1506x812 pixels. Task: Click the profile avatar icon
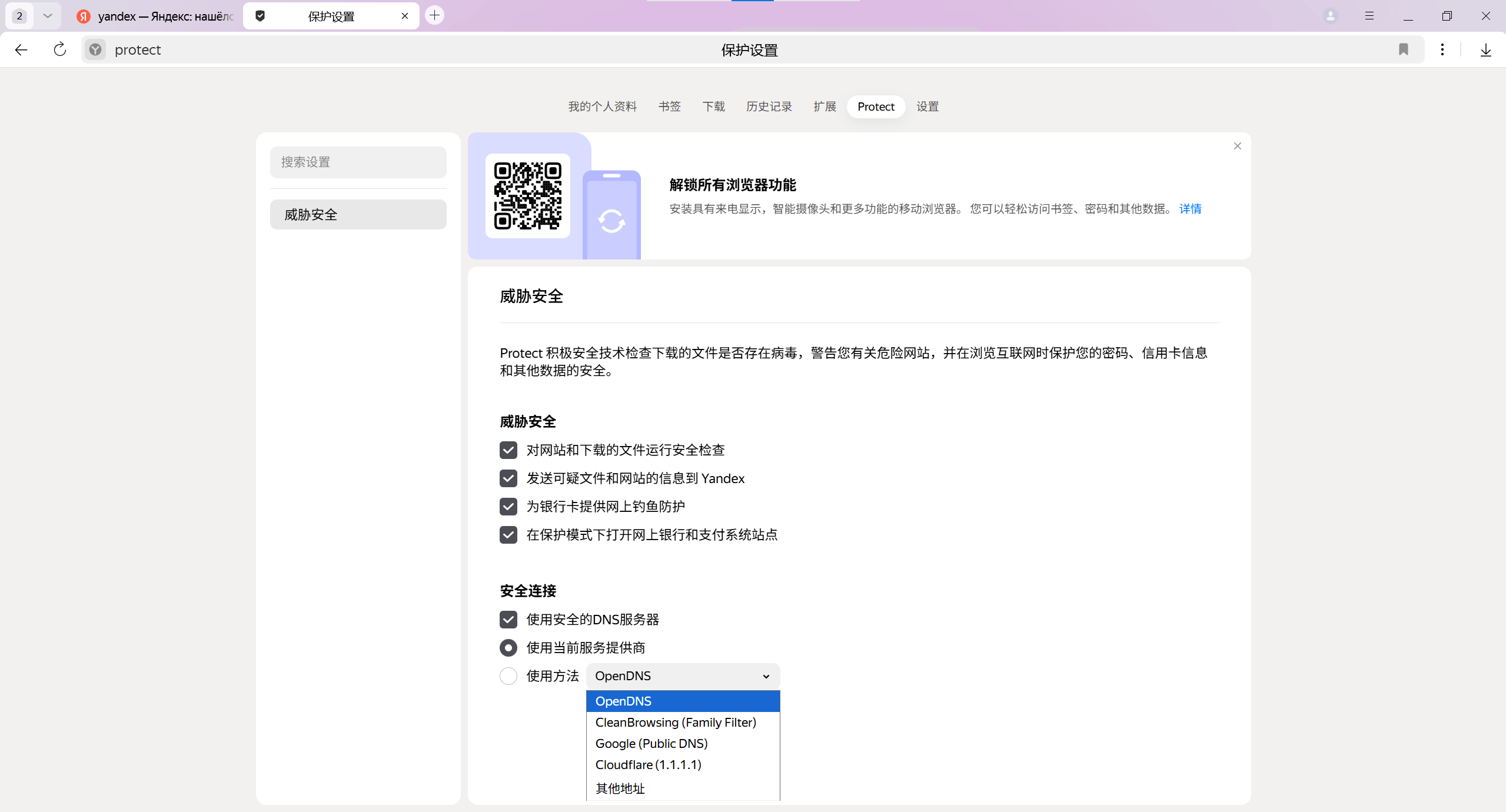pos(1330,16)
